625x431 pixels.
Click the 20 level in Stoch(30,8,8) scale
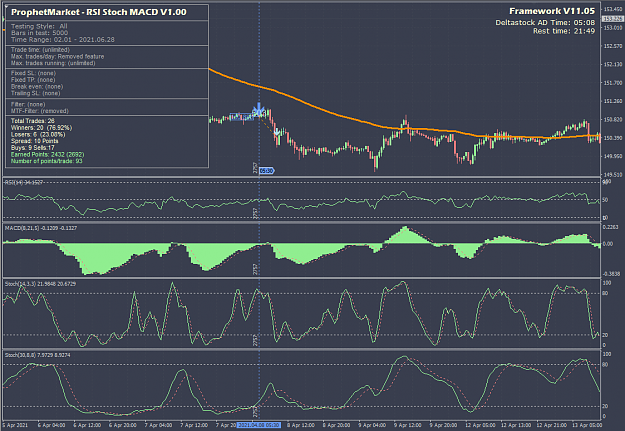coord(605,406)
